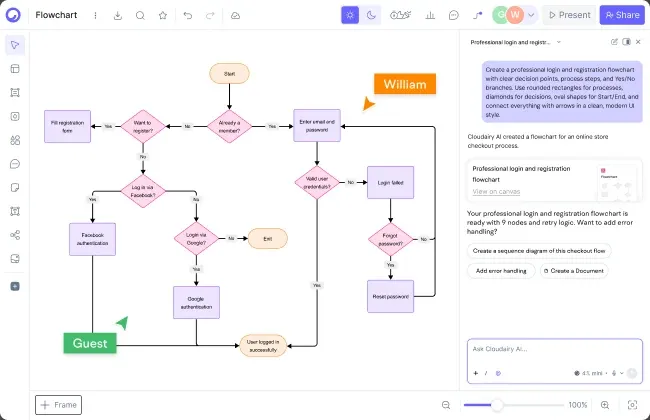Select the Reset password process box
The height and width of the screenshot is (420, 650).
coord(390,296)
